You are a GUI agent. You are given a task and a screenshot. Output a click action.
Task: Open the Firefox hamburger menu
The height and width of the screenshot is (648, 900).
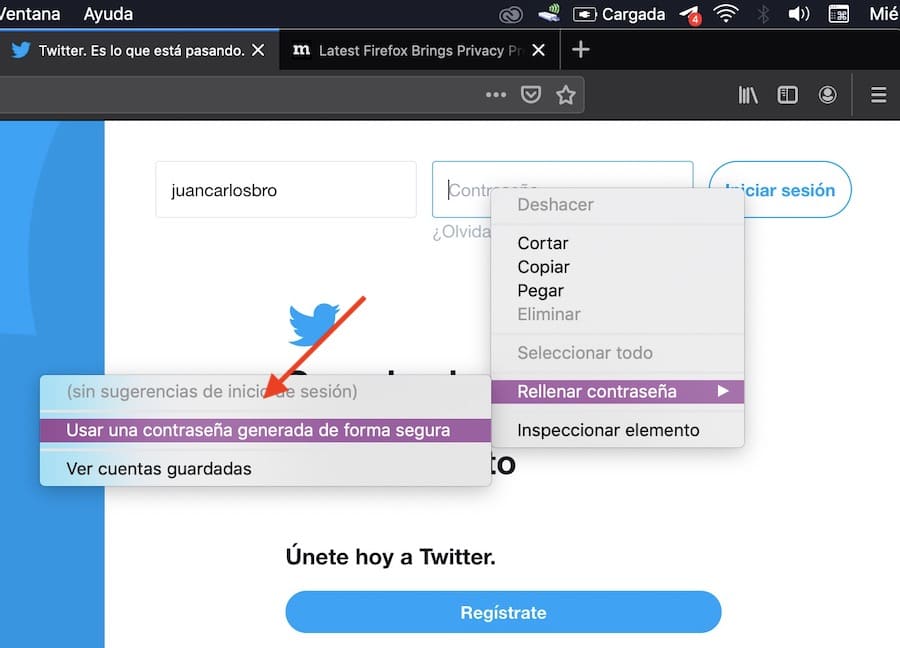878,95
